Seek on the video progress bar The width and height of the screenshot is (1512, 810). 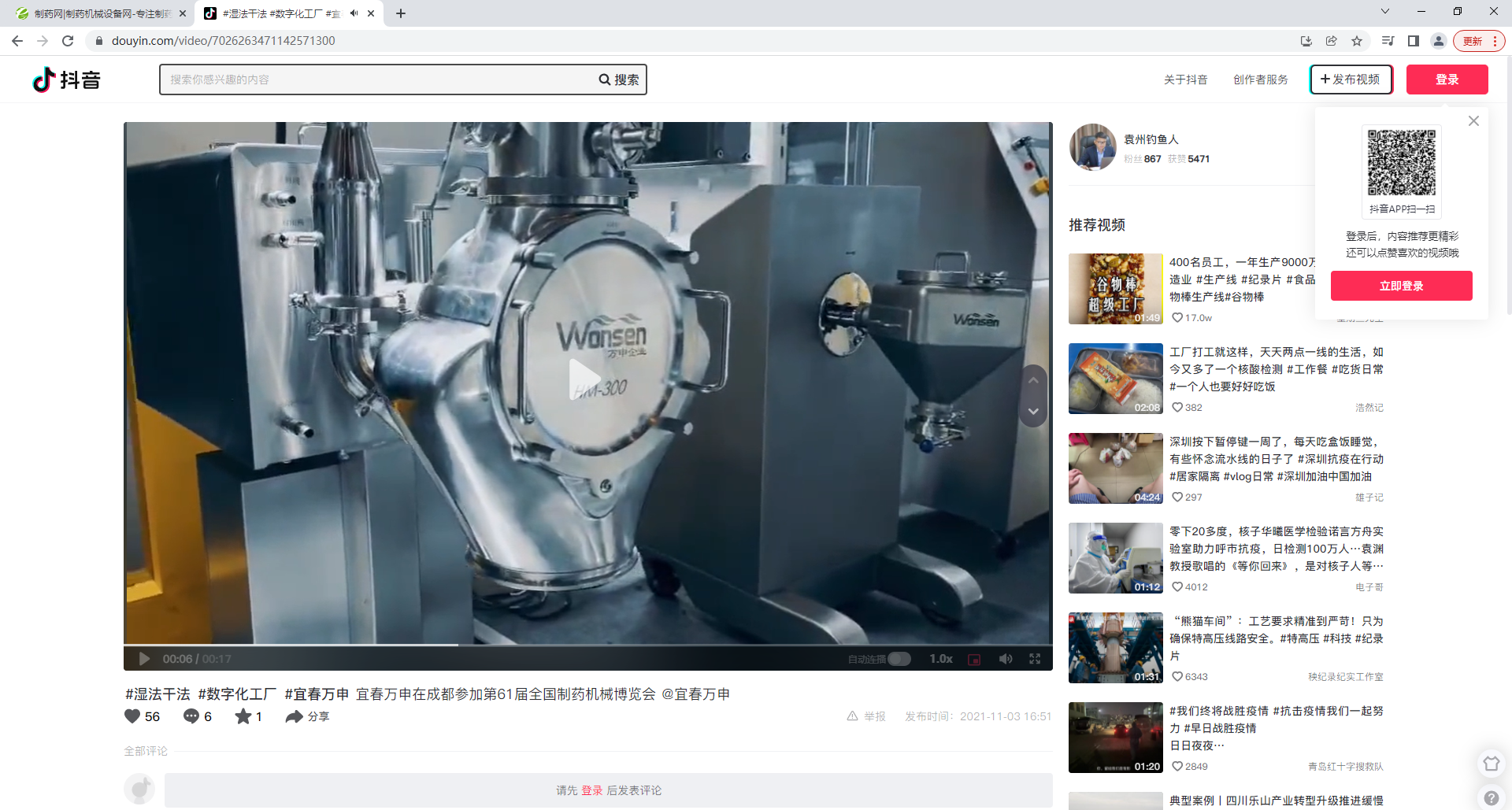tap(587, 645)
